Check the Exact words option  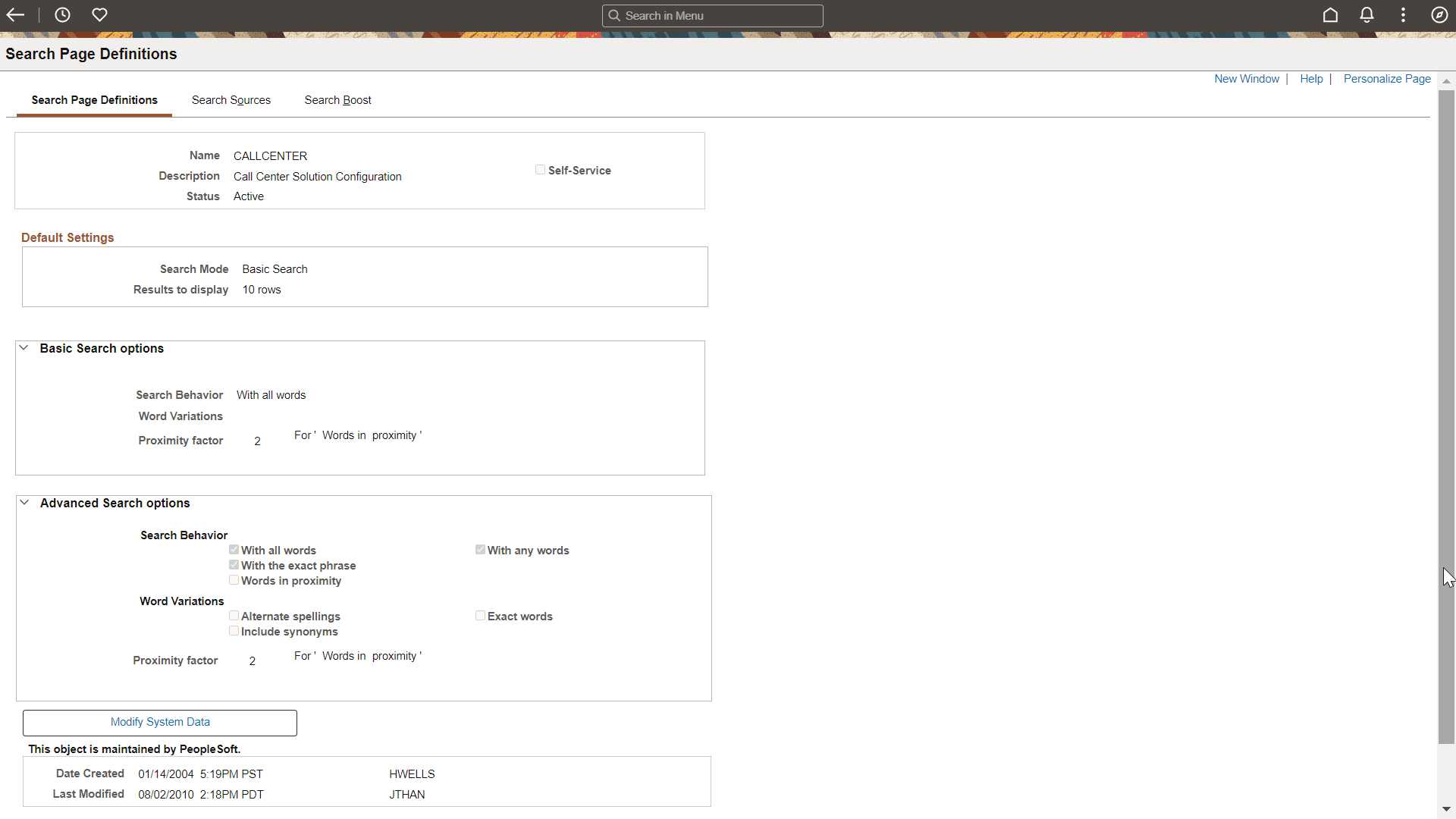coord(480,615)
